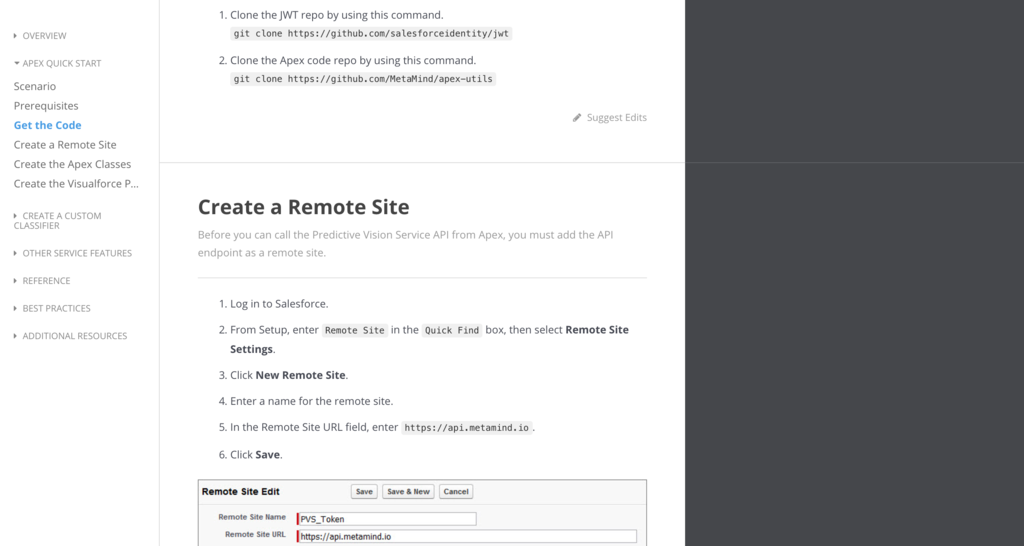Expand OTHER SERVICE FEATURES section arrow
This screenshot has height=546, width=1024.
(x=16, y=253)
